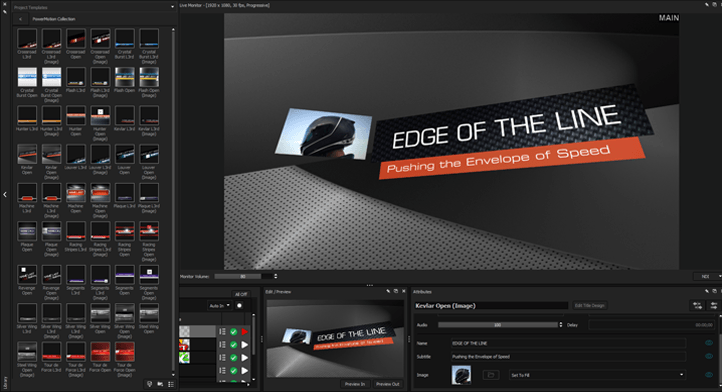722x392 pixels.
Task: Click the Monitor Volume slider
Action: pos(244,276)
